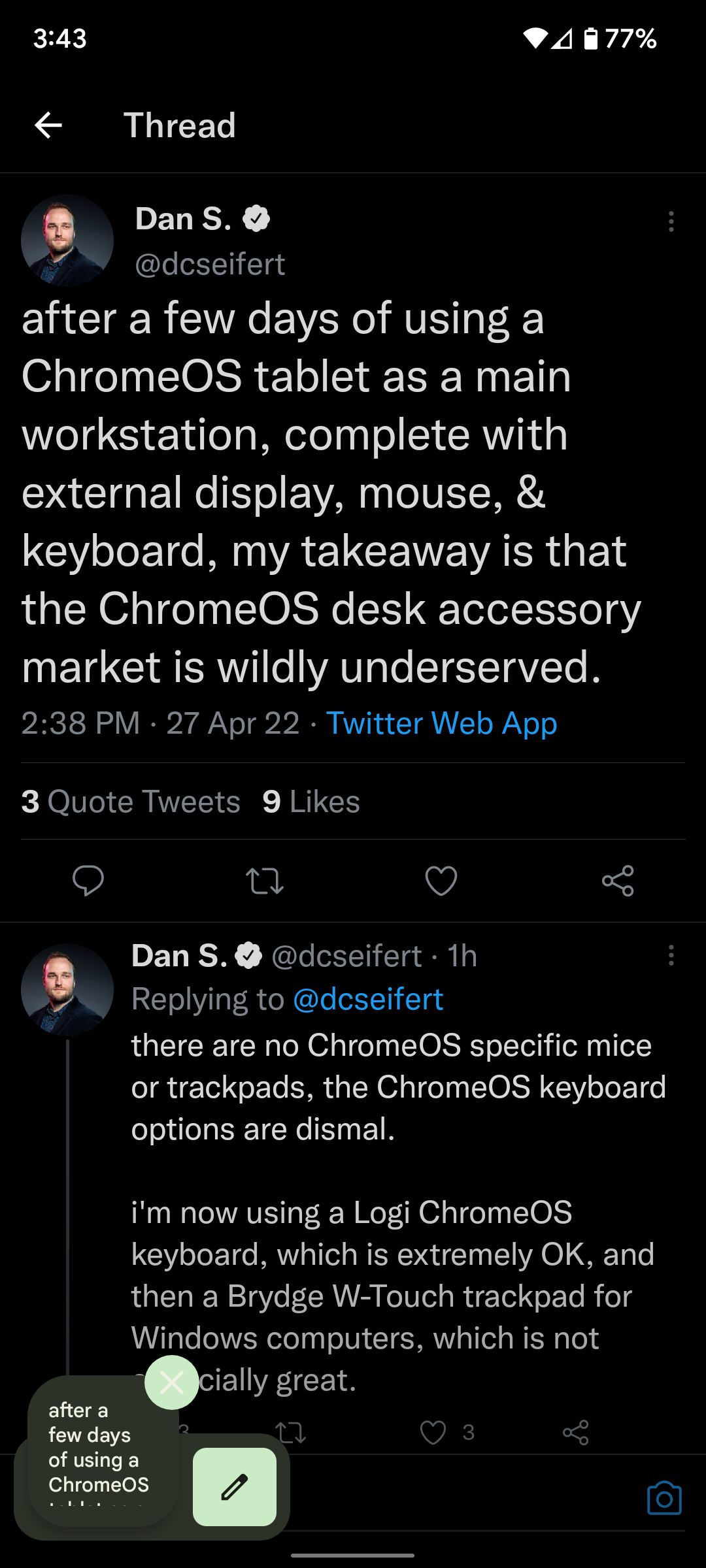
Task: Open the reply tweet's three-dot overflow menu
Action: tap(671, 955)
